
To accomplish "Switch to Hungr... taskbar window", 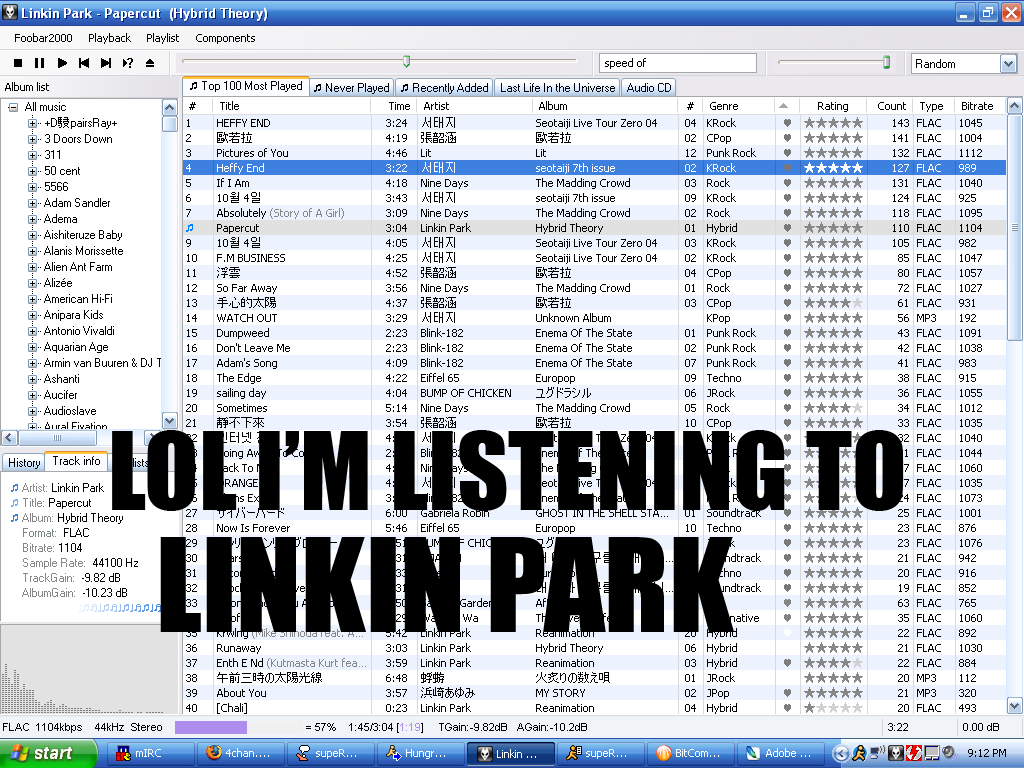I will pos(420,753).
